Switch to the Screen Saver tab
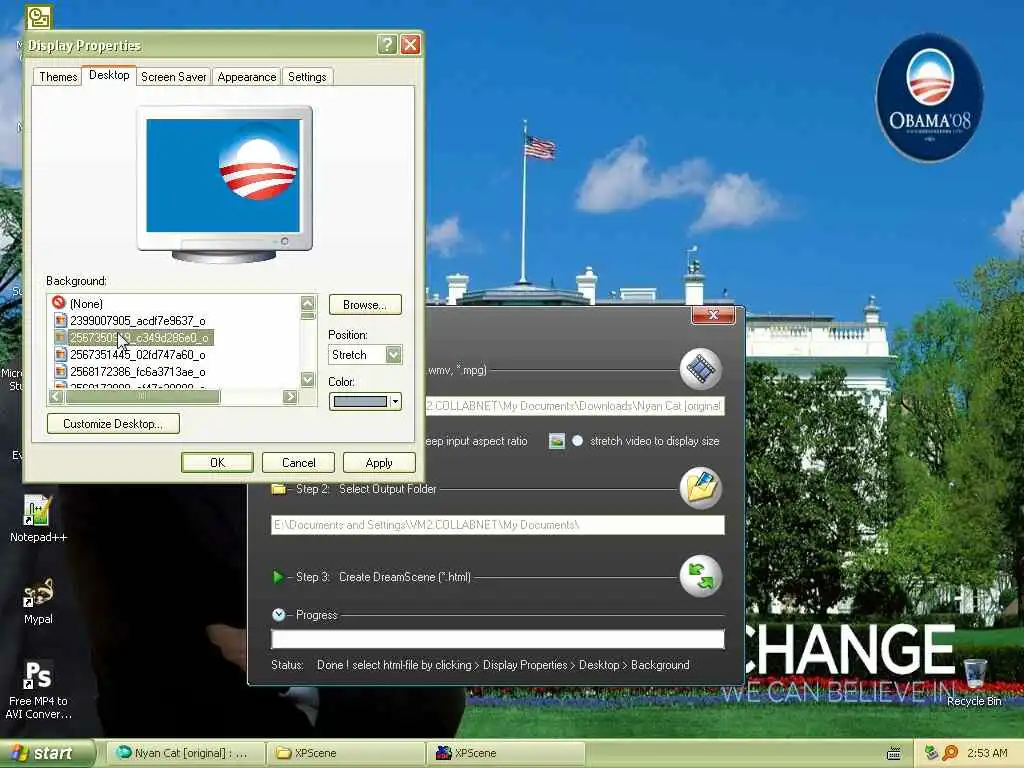This screenshot has width=1024, height=768. coord(174,77)
